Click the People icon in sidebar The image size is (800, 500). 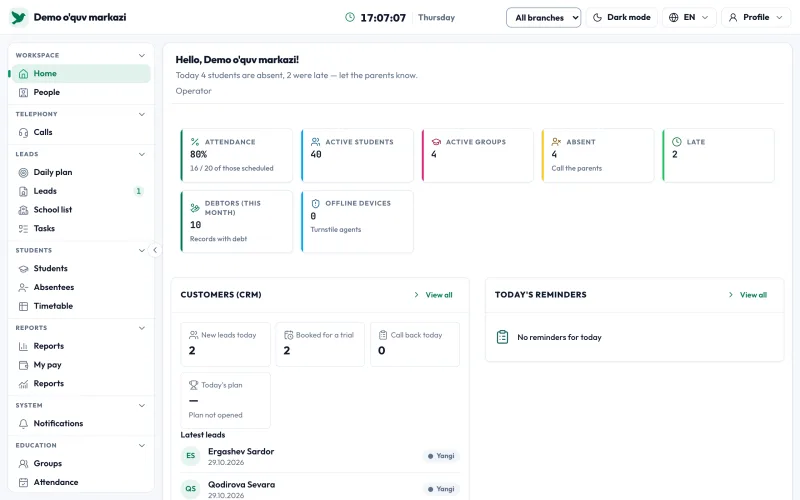point(23,92)
